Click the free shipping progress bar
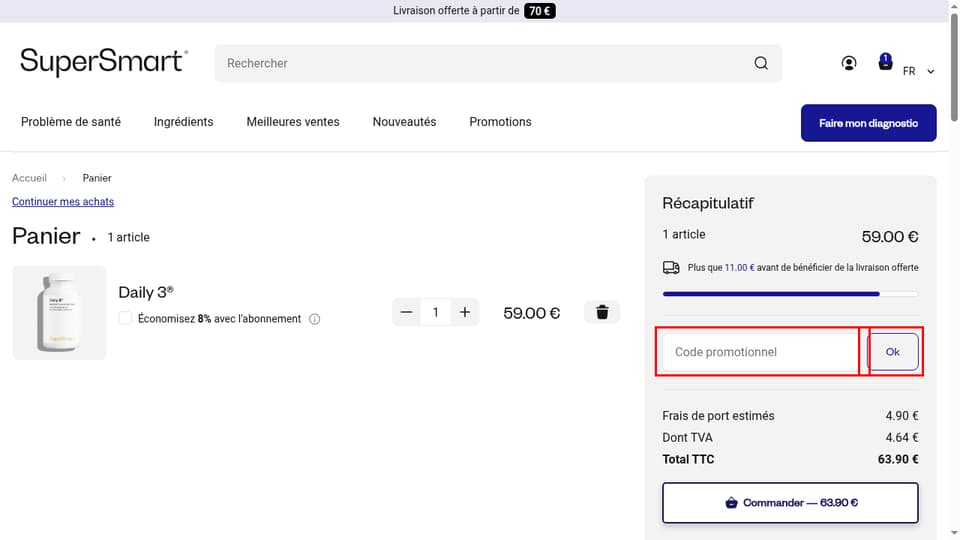This screenshot has height=540, width=960. pyautogui.click(x=790, y=294)
